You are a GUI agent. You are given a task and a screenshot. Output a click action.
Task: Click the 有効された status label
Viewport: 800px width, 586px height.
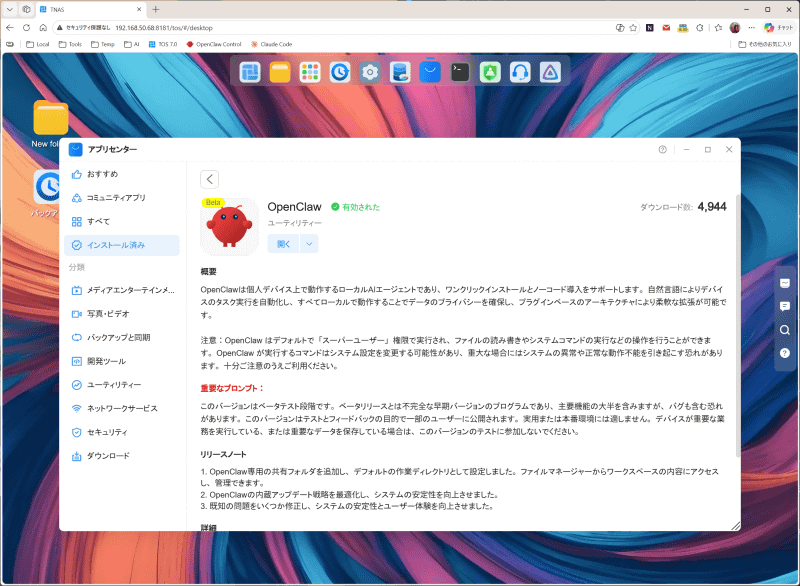[x=356, y=207]
